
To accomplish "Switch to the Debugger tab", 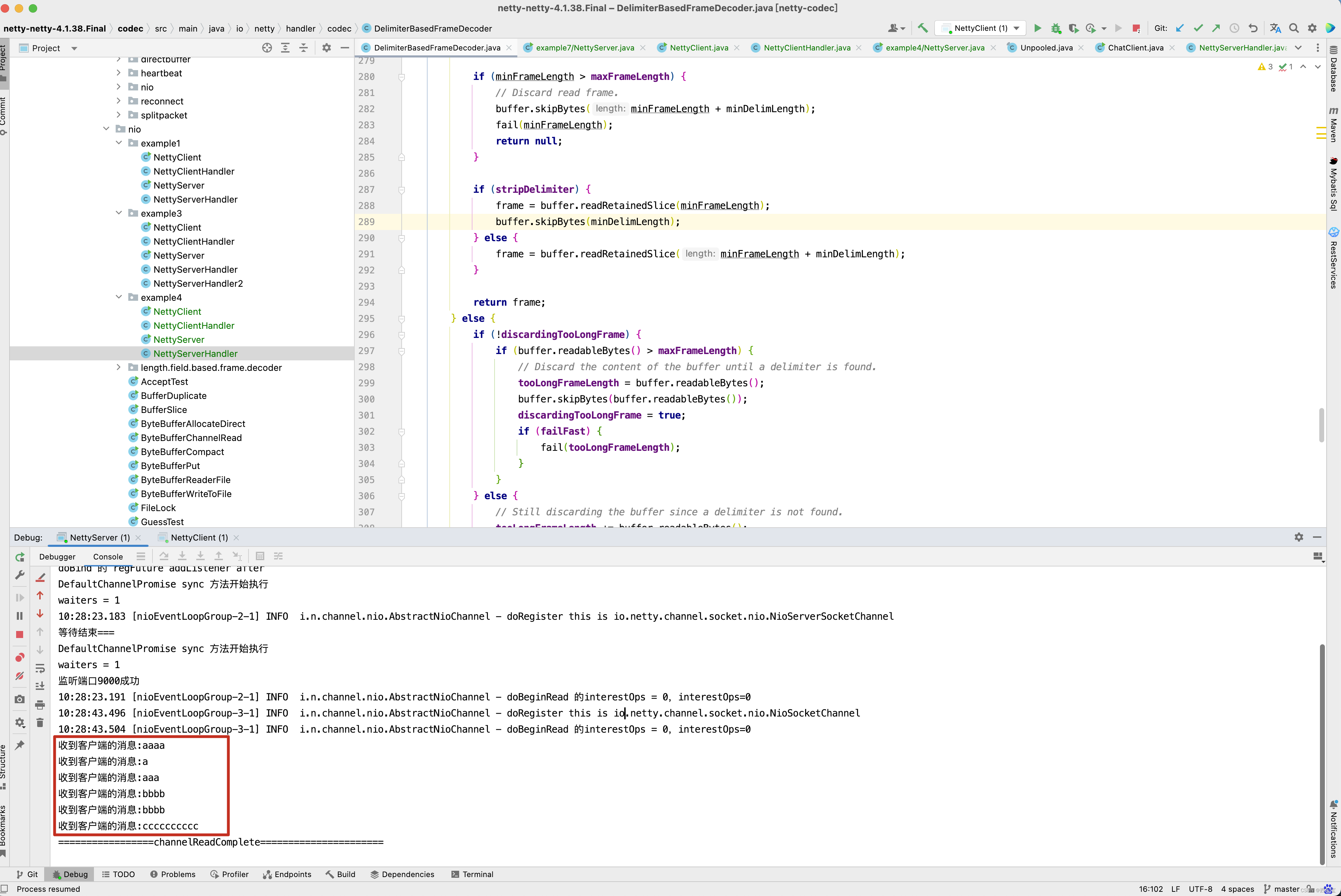I will point(57,557).
